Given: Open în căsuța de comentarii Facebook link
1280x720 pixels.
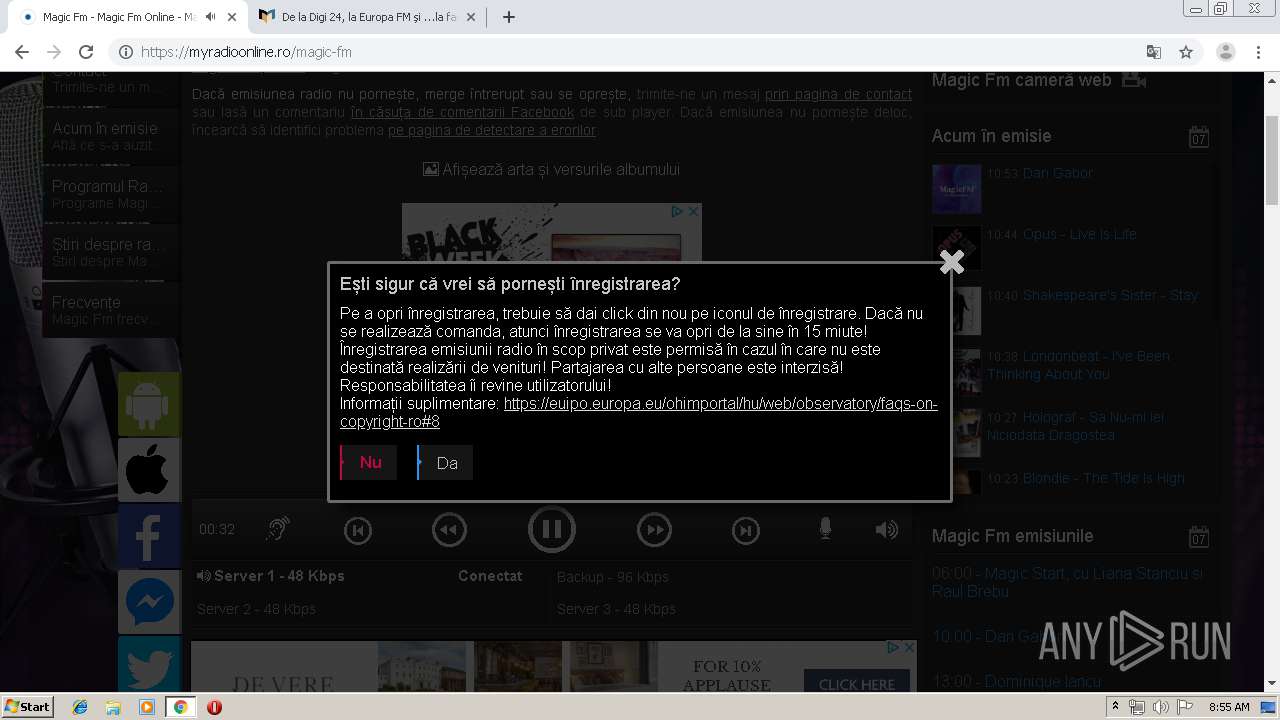Looking at the screenshot, I should (x=462, y=112).
